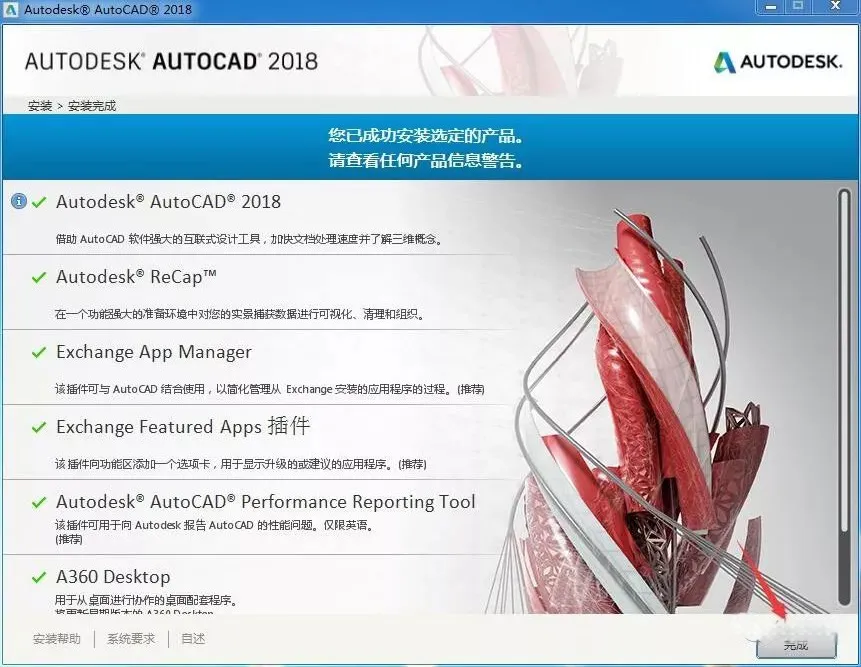Select the Exchange App Manager title
This screenshot has width=861, height=667.
point(154,352)
